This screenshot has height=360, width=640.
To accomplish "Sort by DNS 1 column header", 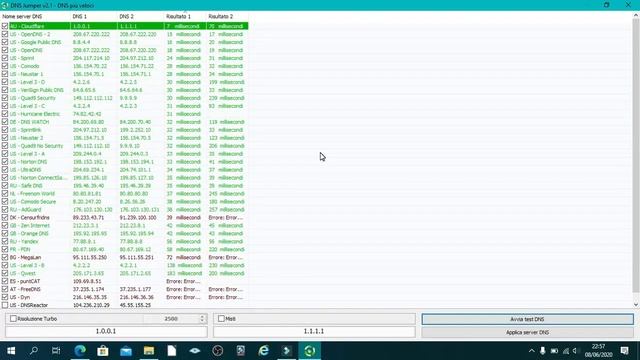I will coord(93,16).
